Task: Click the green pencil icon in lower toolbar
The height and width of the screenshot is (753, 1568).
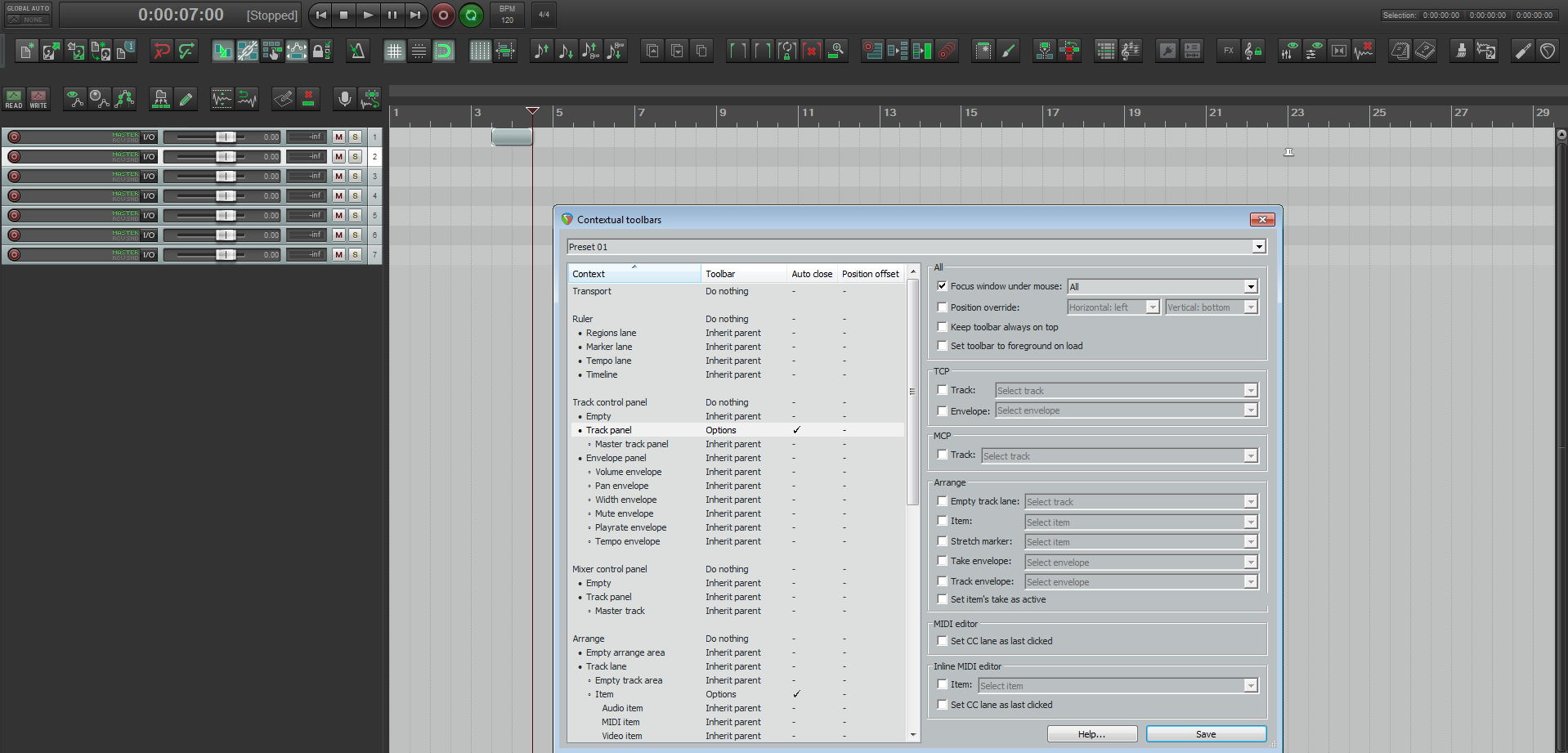Action: tap(186, 99)
